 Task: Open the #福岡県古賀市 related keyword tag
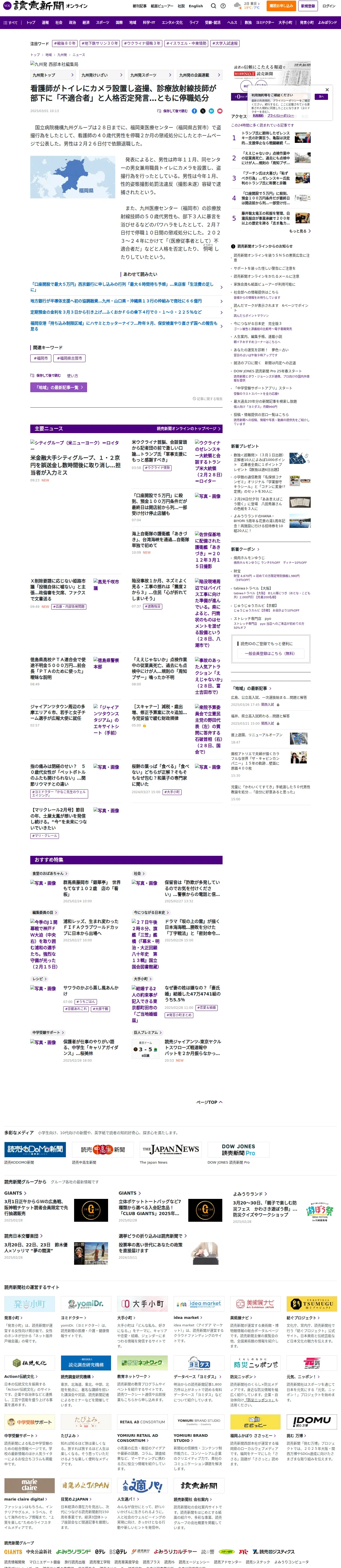[x=69, y=358]
